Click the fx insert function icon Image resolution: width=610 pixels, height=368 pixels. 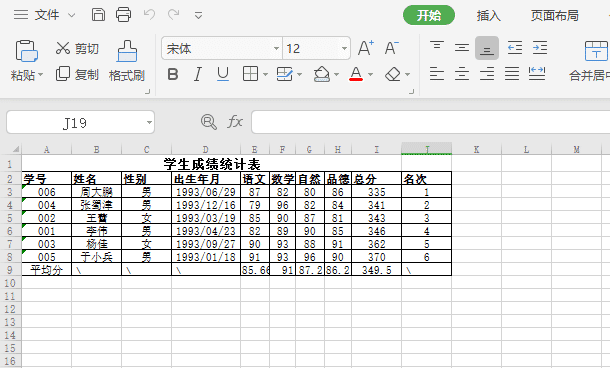(235, 122)
